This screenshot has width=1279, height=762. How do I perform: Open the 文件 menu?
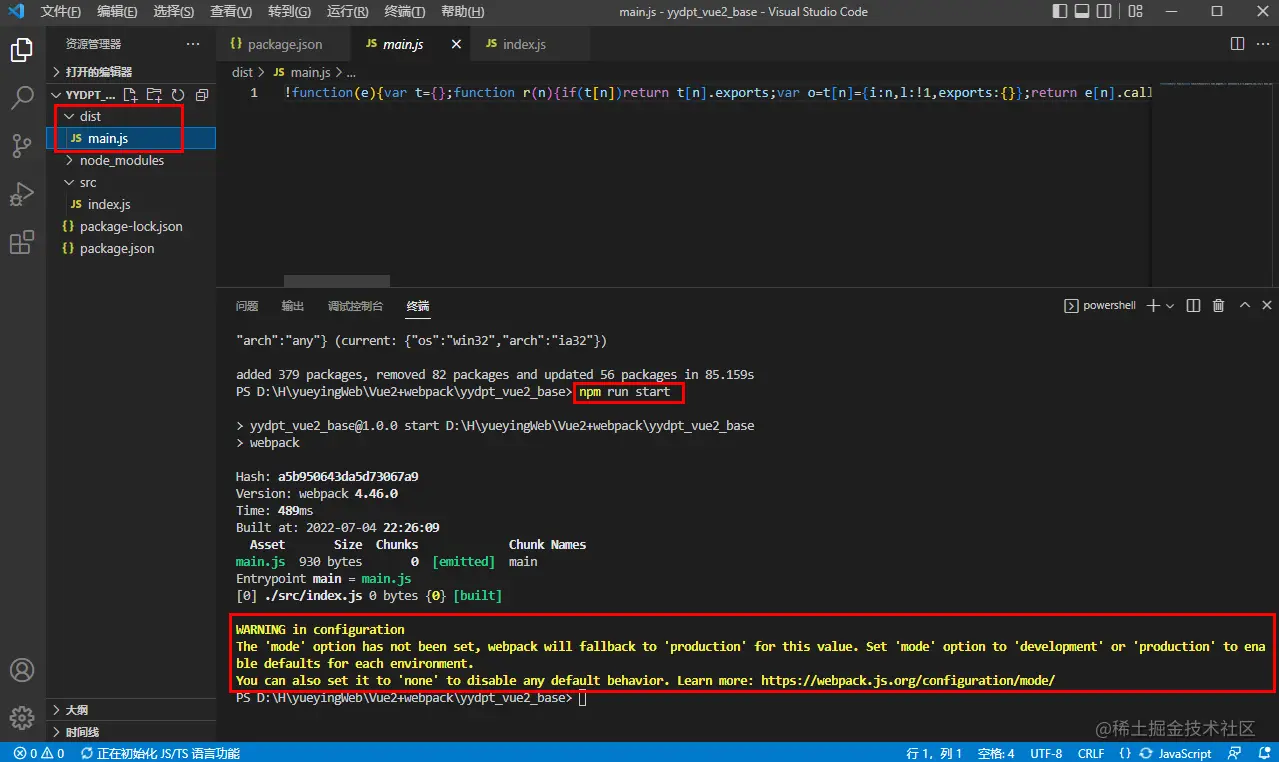(61, 12)
